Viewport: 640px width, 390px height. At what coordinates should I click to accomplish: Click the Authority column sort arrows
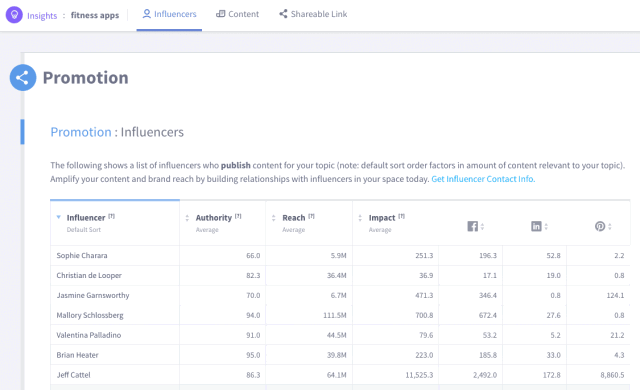pos(187,218)
